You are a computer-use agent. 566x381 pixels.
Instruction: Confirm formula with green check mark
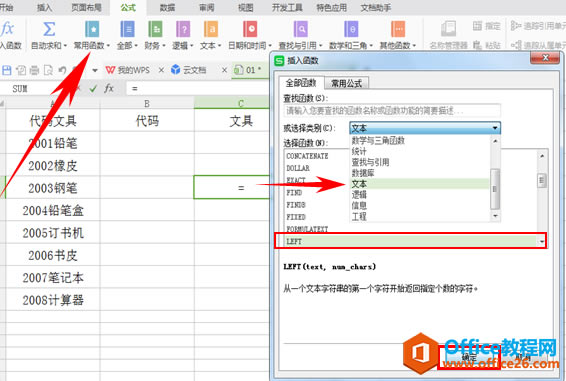pyautogui.click(x=93, y=88)
